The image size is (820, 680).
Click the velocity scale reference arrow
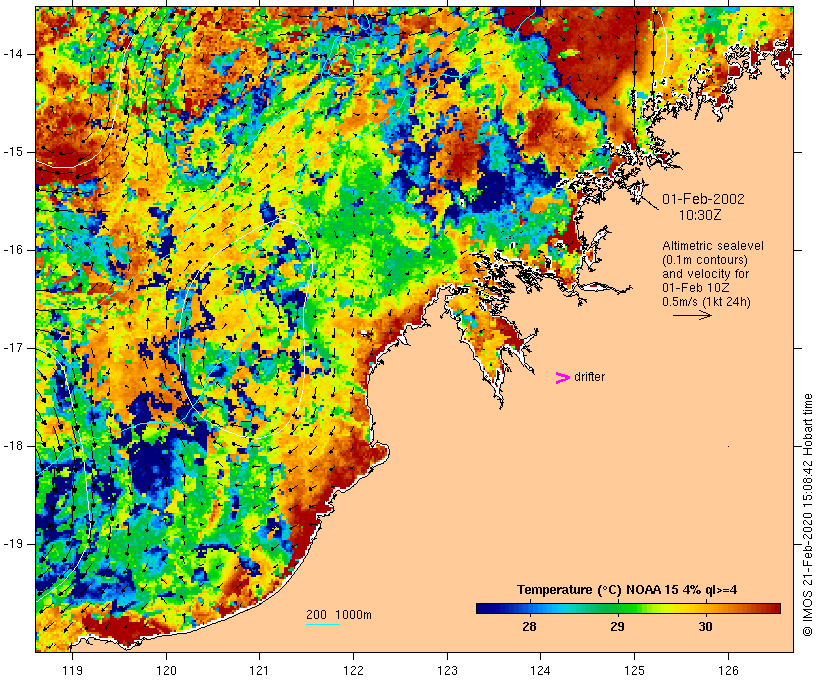(692, 315)
